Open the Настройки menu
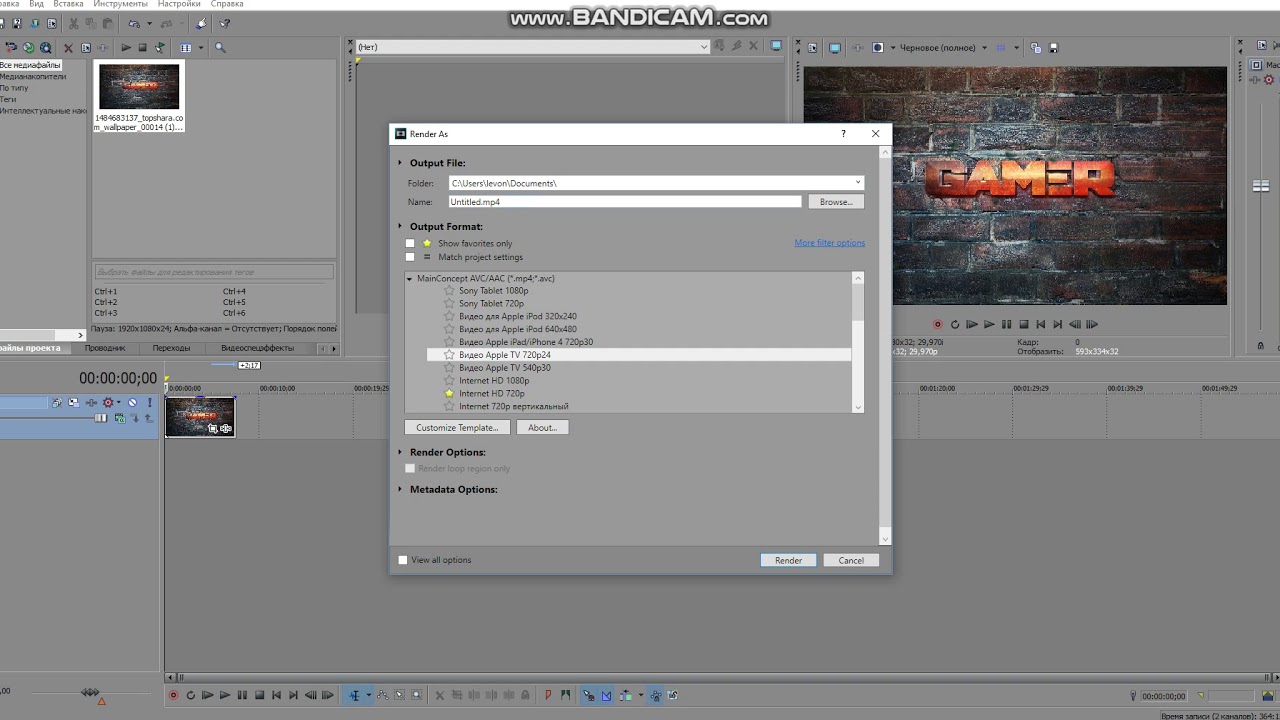 179,4
